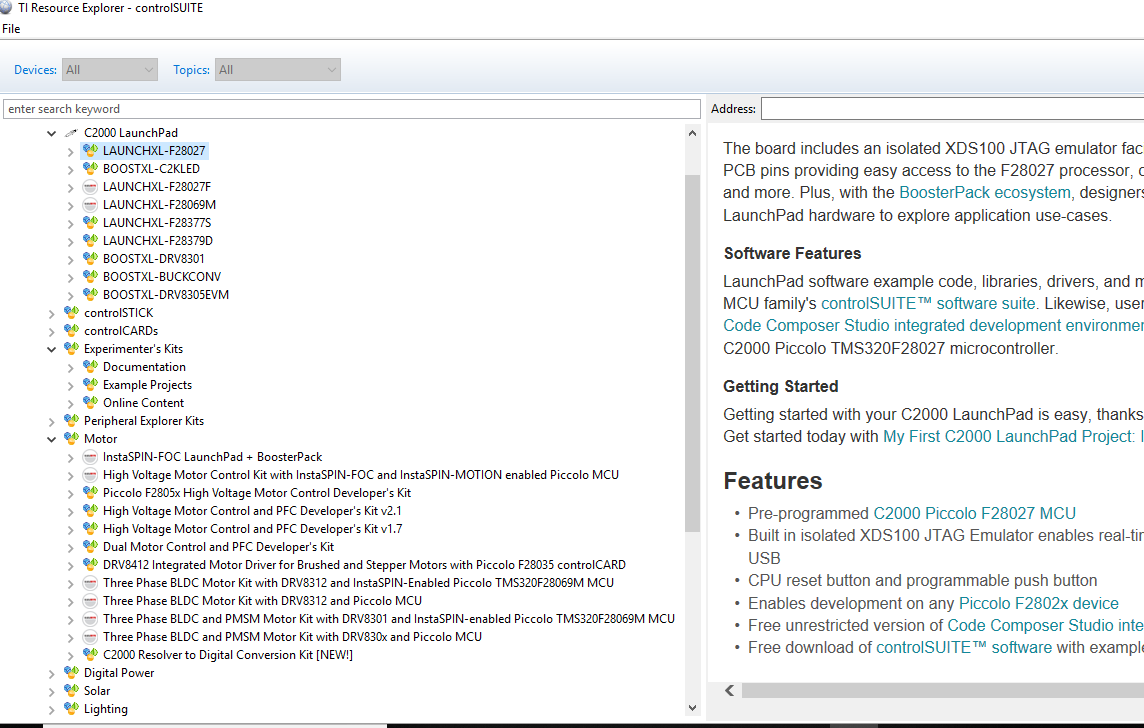Click the content pane scroll left arrow
Image resolution: width=1144 pixels, height=728 pixels.
tap(730, 690)
